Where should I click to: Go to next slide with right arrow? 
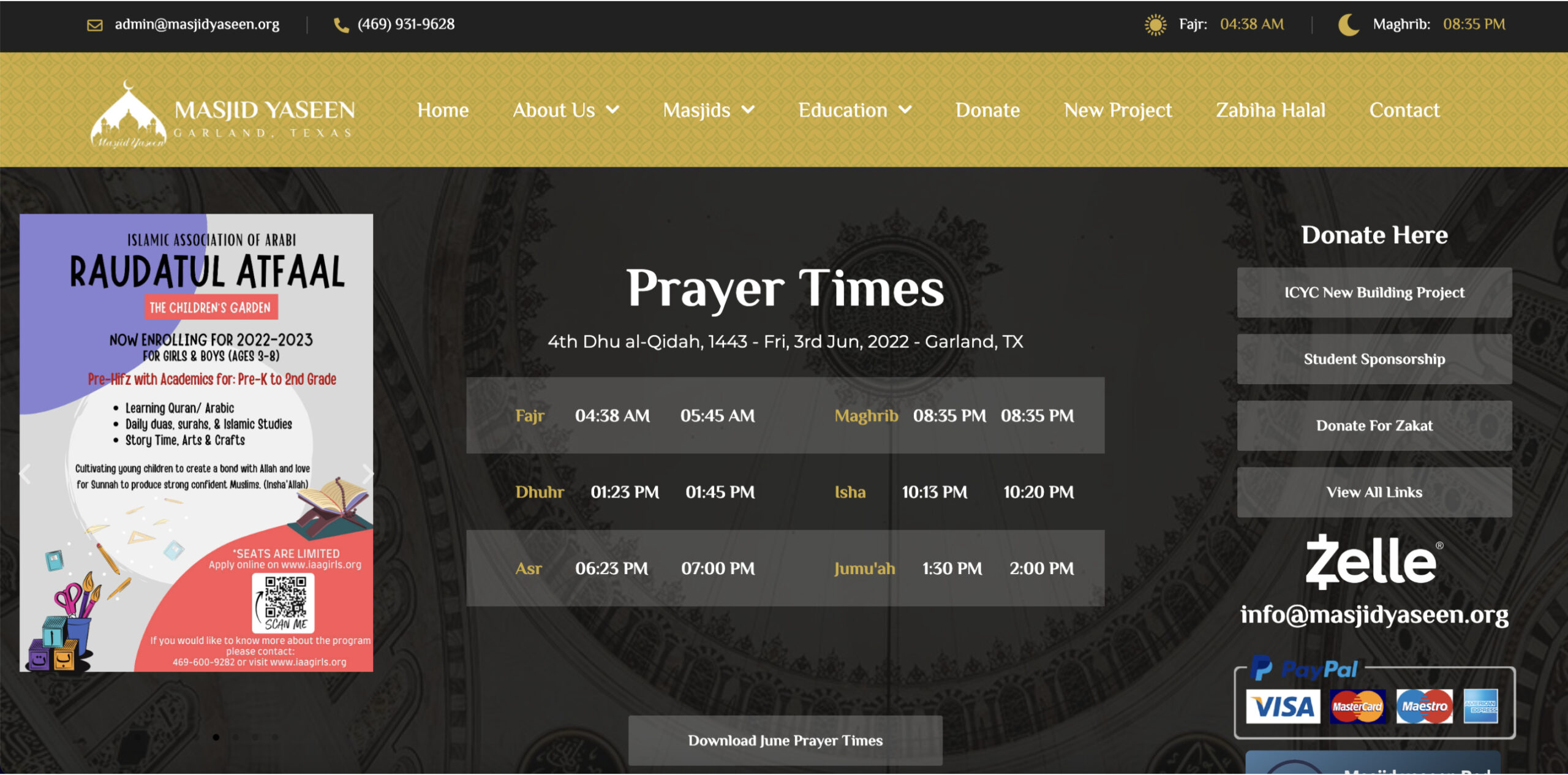(367, 473)
